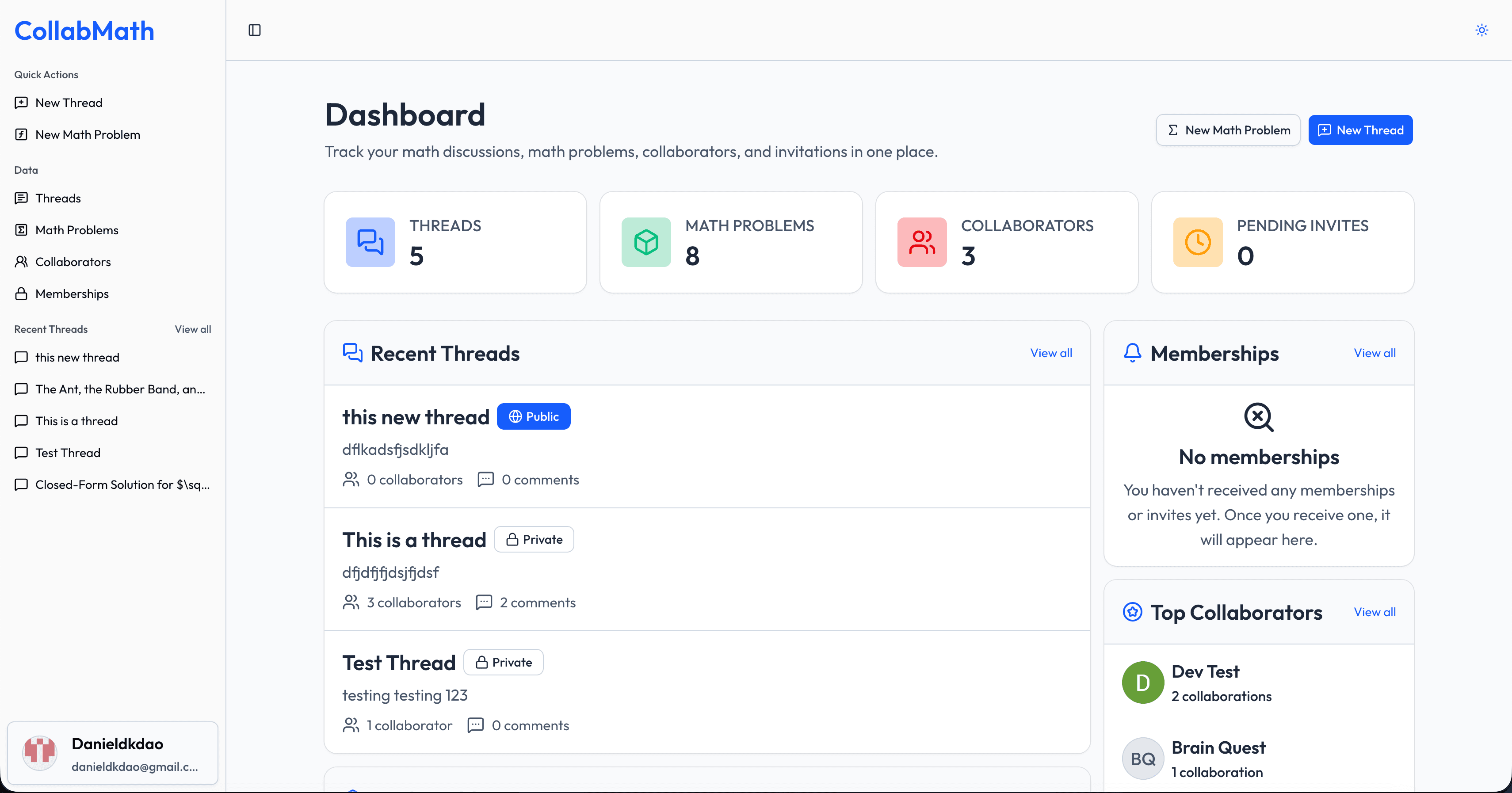Click the Memberships bell icon
The height and width of the screenshot is (793, 1512).
(1132, 353)
